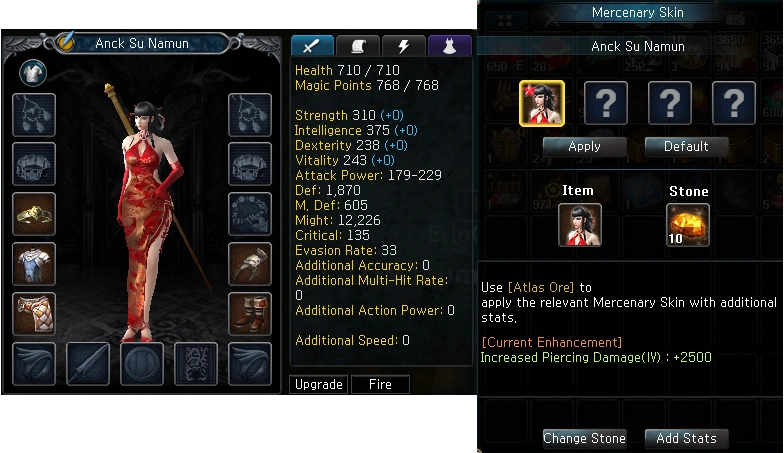Screen dimensions: 784x453
Task: Click the Add Stats button
Action: pos(686,438)
